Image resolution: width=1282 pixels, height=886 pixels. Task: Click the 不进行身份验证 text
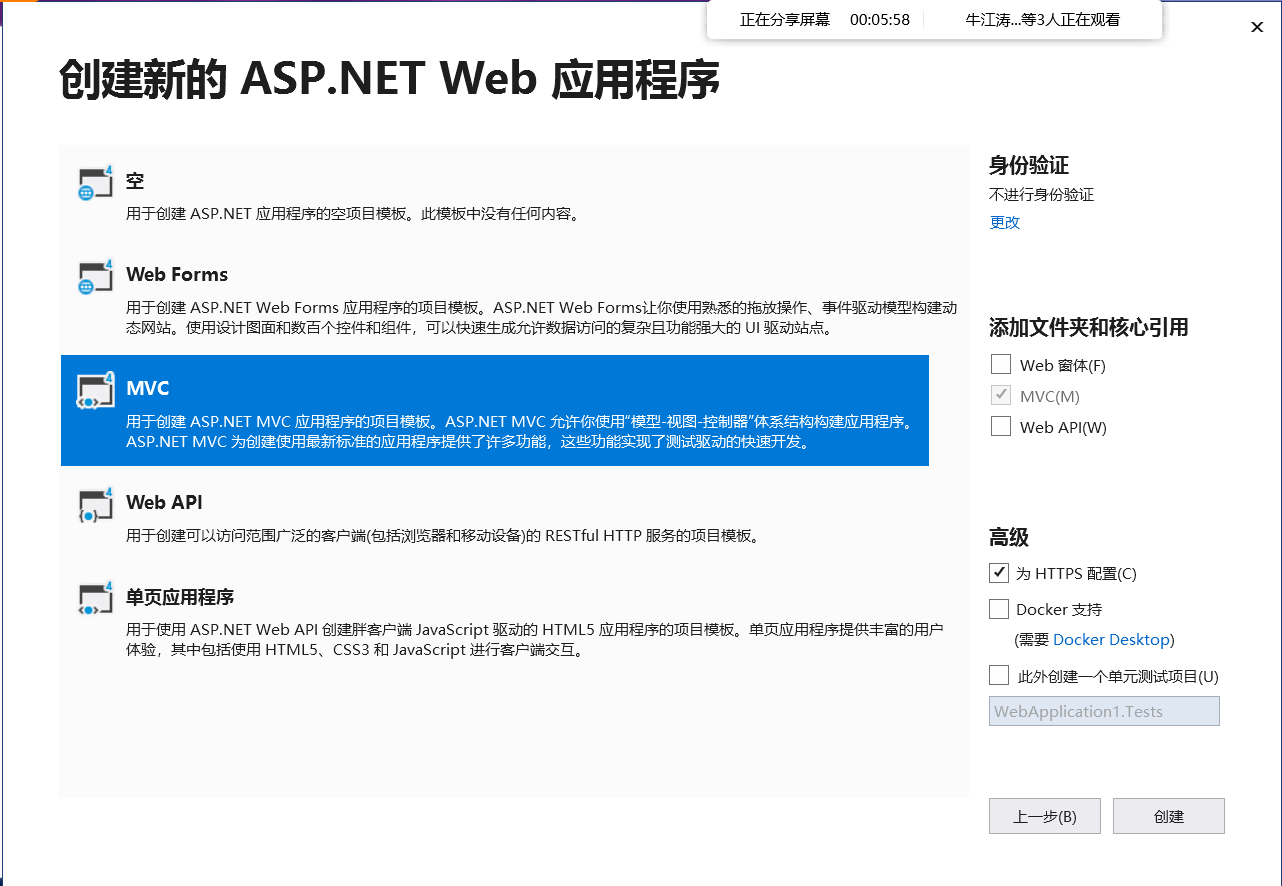point(1042,194)
